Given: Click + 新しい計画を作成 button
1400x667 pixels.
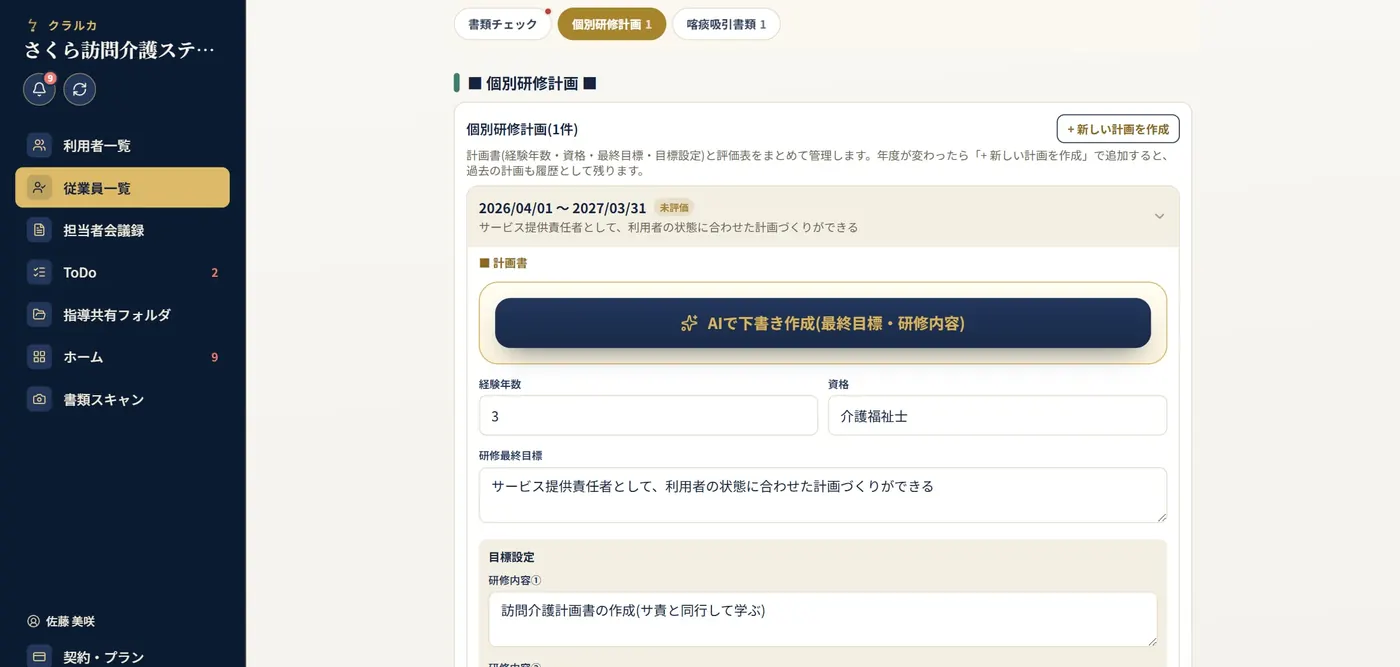Looking at the screenshot, I should tap(1118, 129).
